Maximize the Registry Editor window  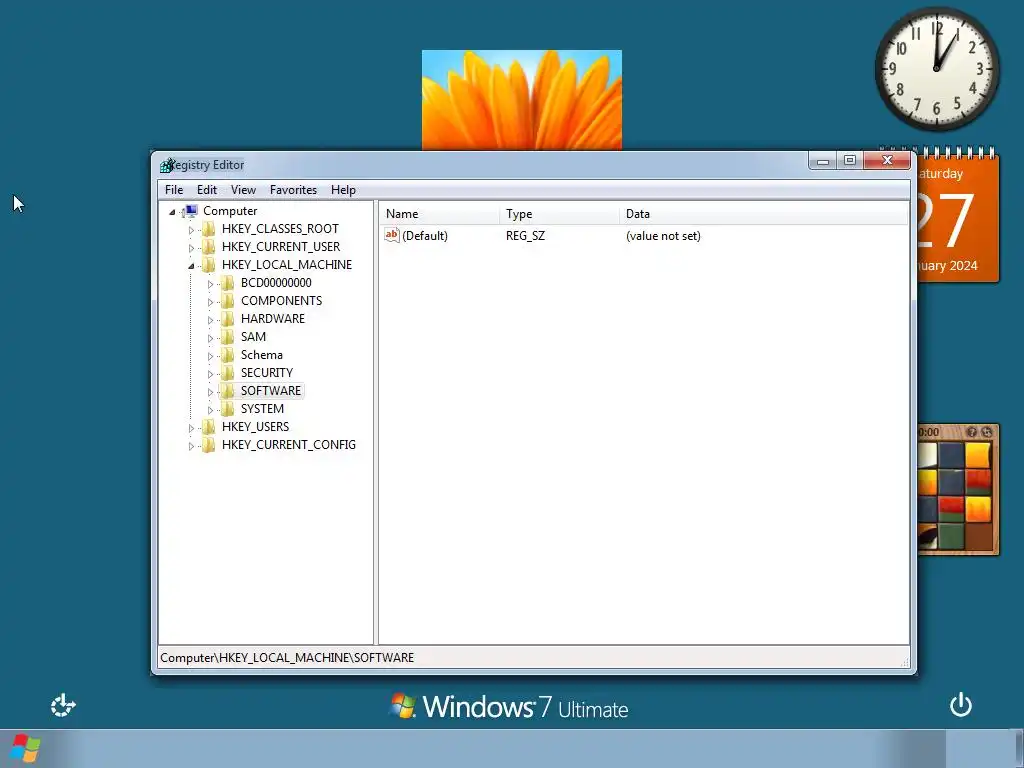[850, 161]
